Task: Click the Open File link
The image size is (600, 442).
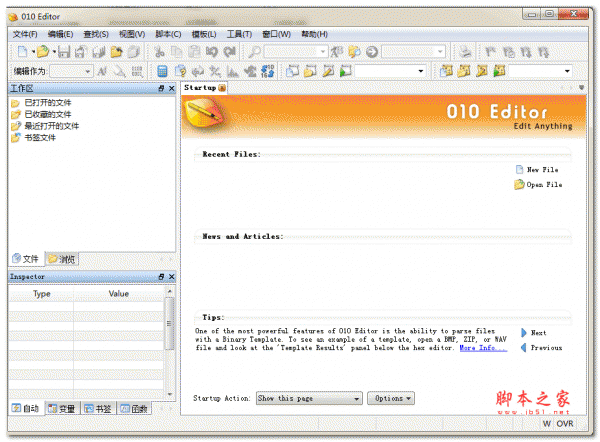Action: (x=538, y=185)
